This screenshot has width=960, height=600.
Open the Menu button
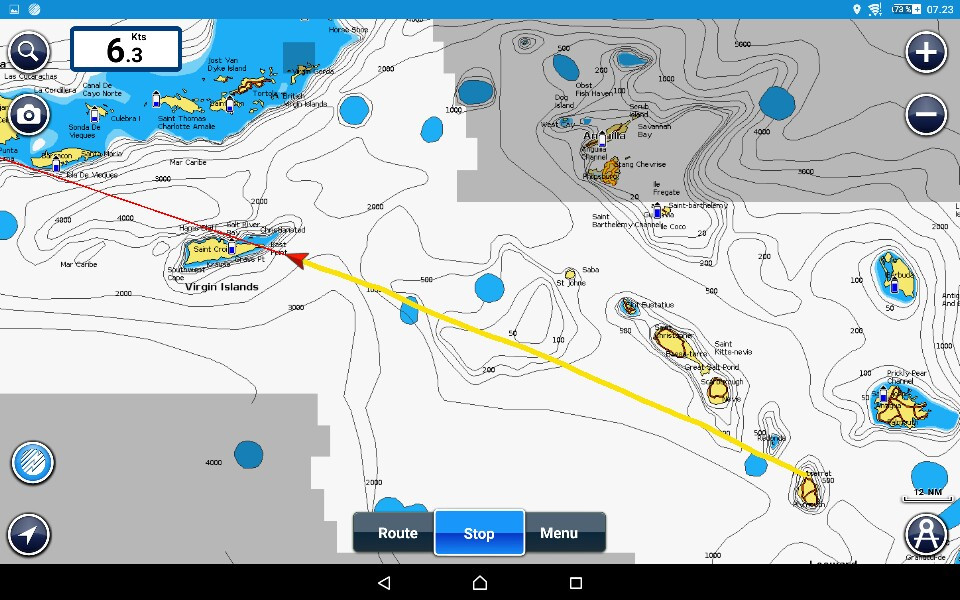coord(559,533)
